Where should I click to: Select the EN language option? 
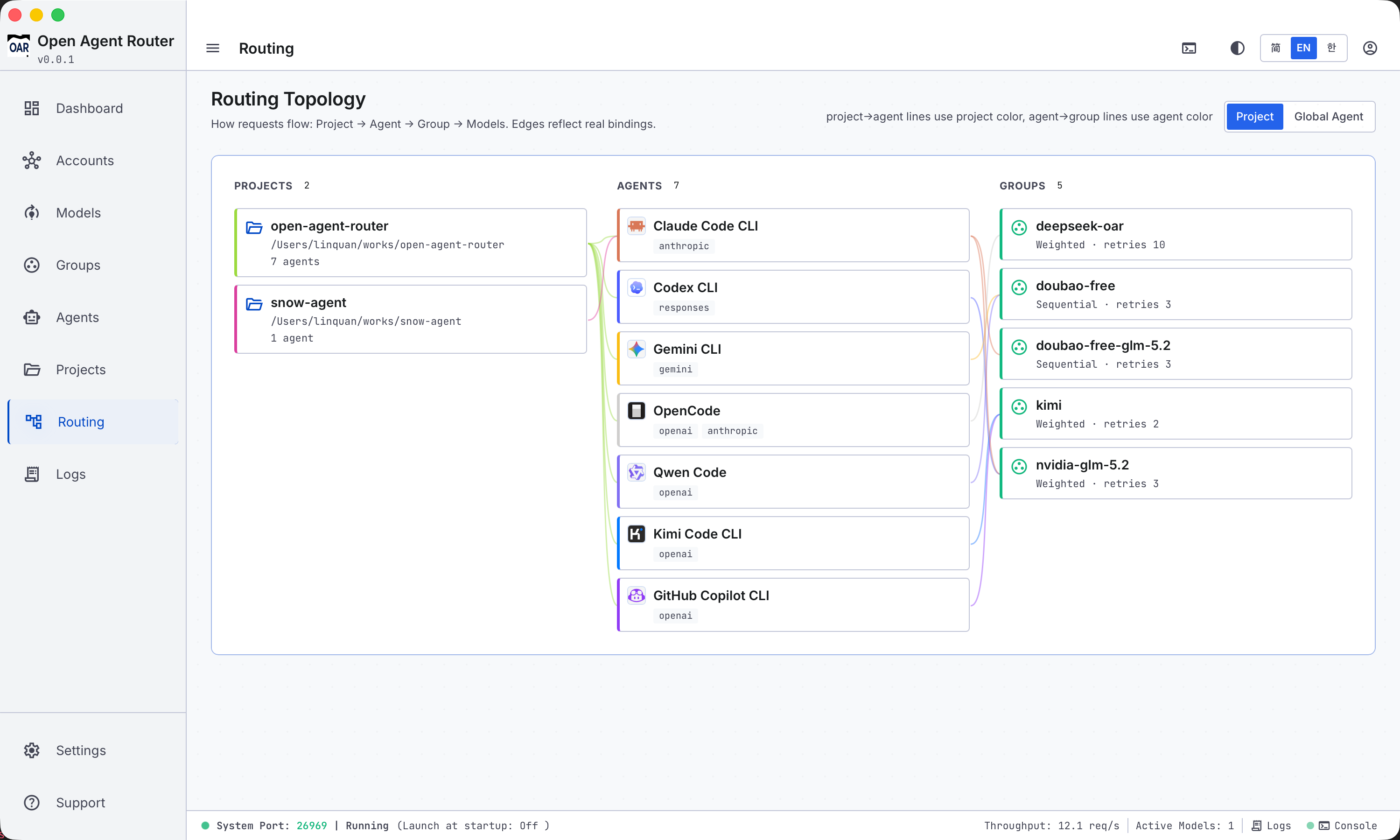point(1303,48)
